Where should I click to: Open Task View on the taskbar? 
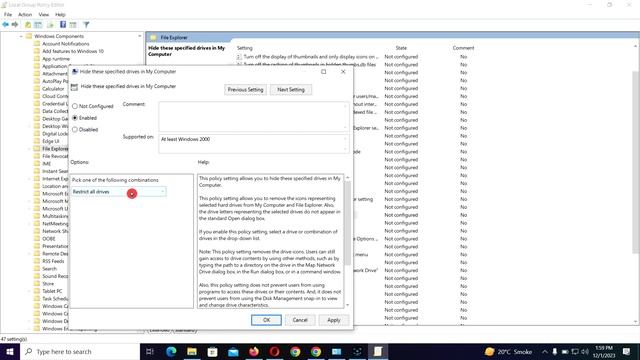150,351
